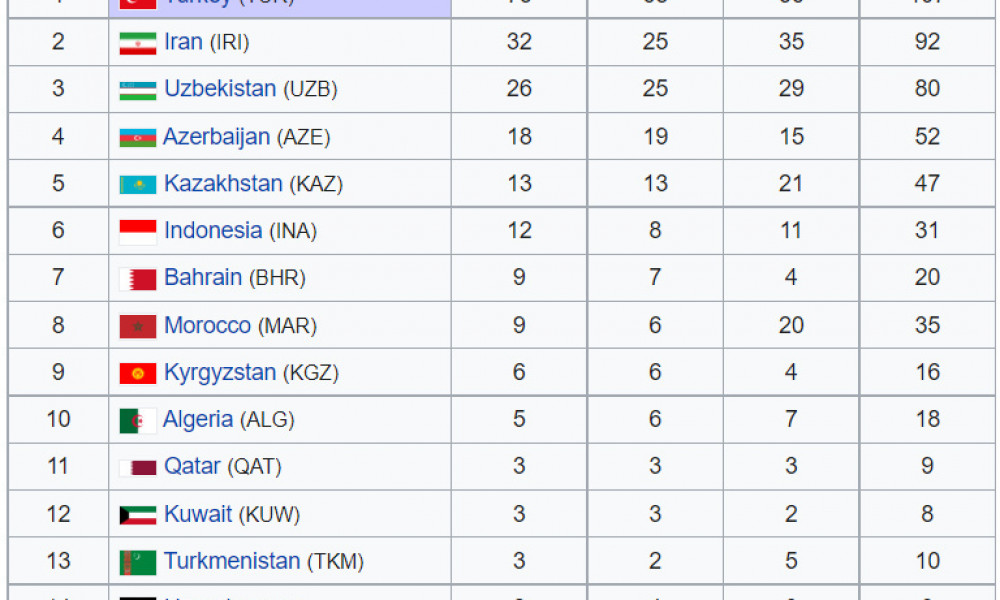Select Iran's total medals cell showing 92
Screen dimensions: 1000x600
927,41
